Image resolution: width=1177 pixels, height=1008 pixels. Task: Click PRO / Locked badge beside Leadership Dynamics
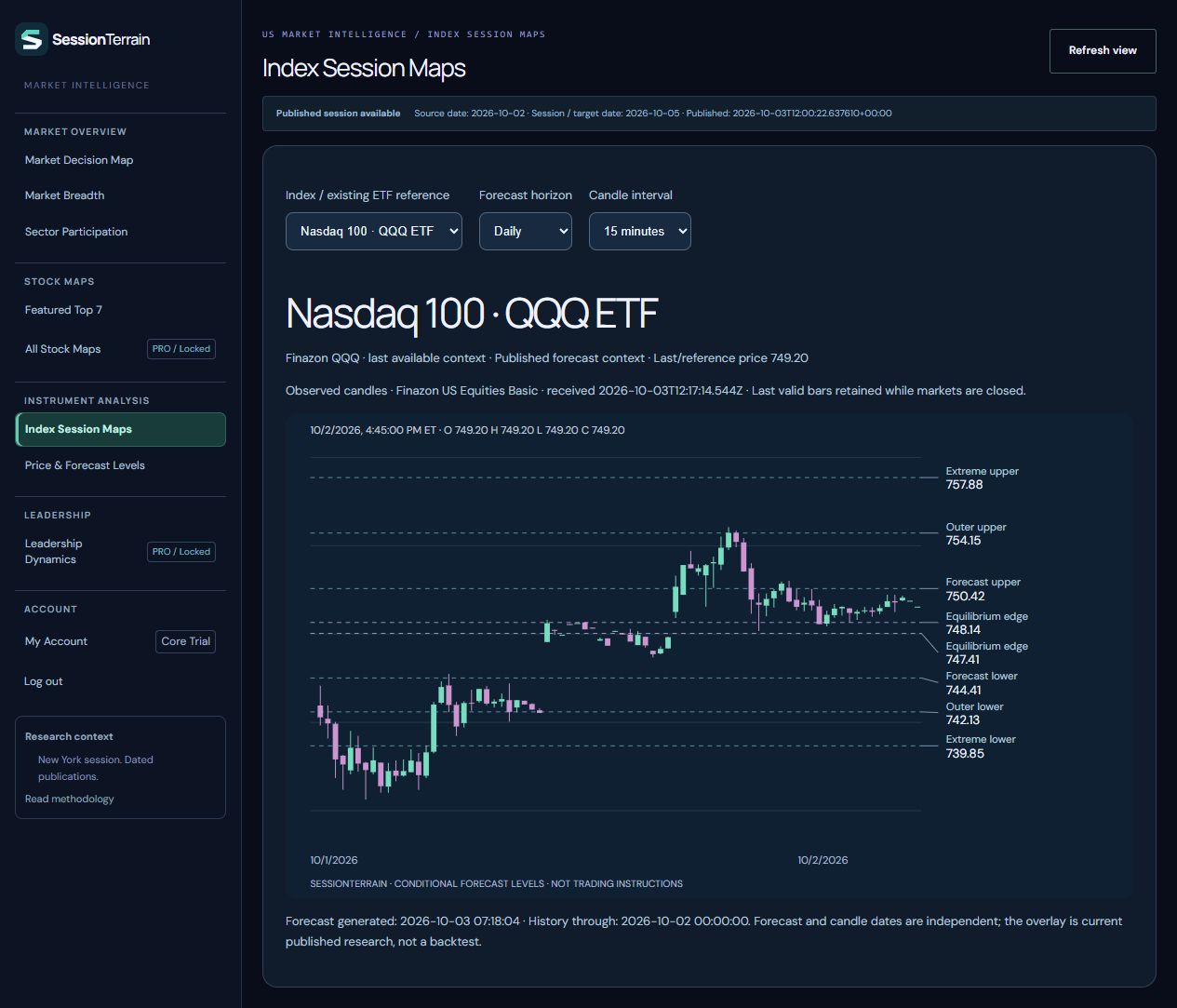tap(181, 552)
